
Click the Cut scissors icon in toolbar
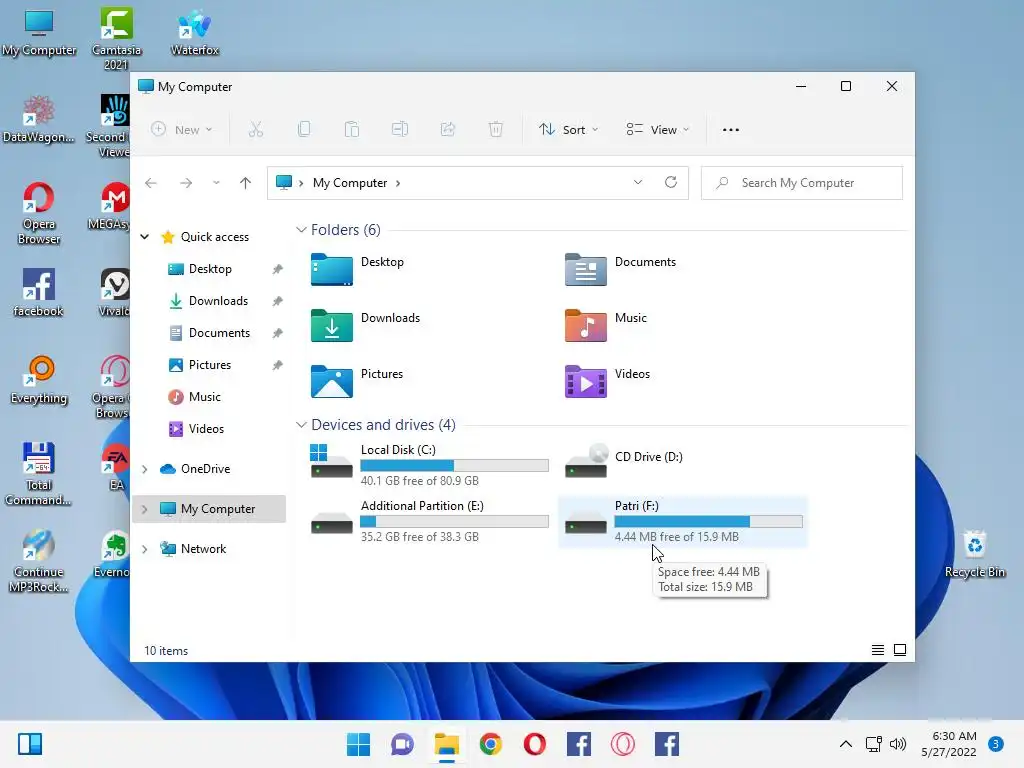click(255, 129)
